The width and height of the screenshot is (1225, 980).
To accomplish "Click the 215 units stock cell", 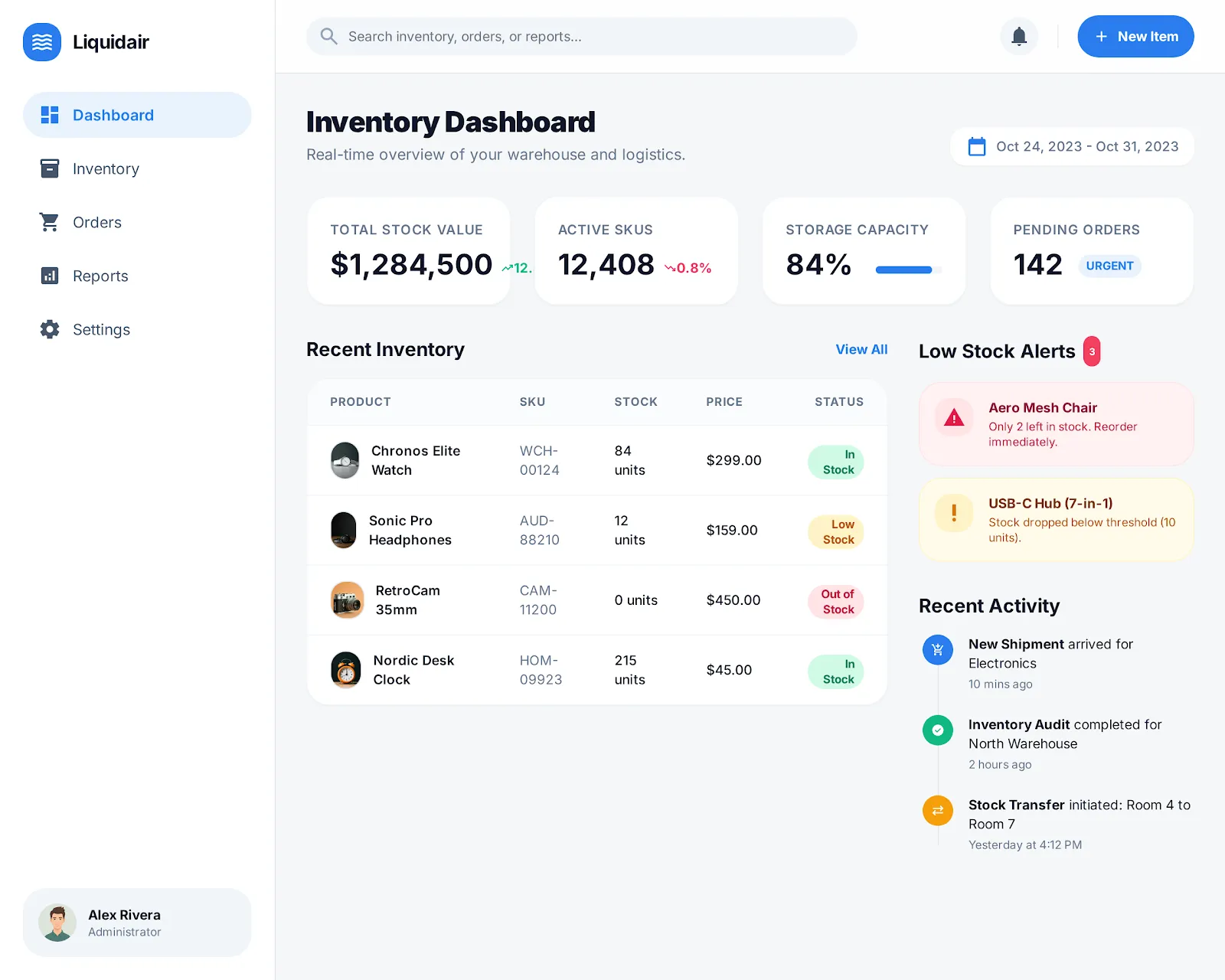I will coord(629,670).
